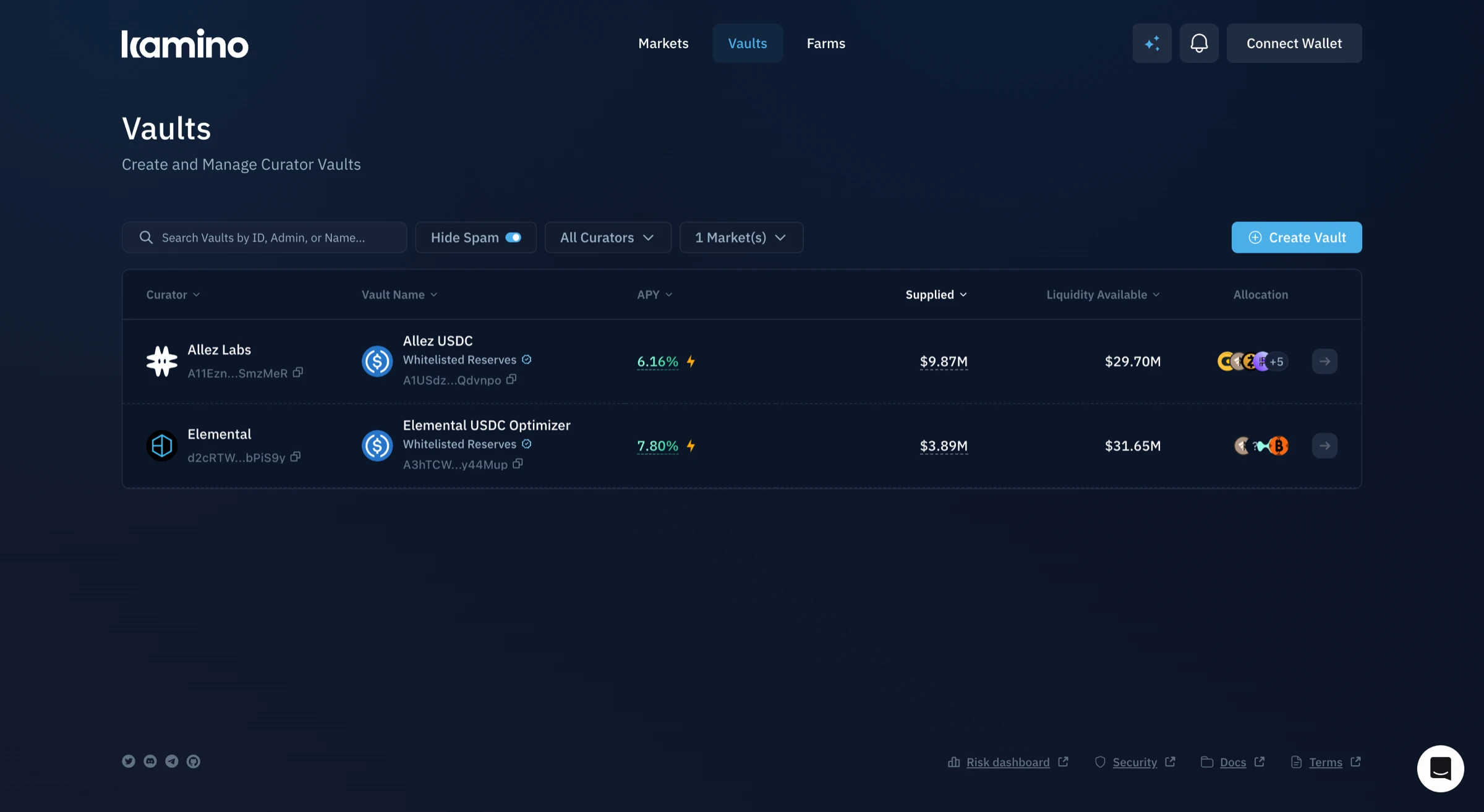This screenshot has height=812, width=1484.
Task: Open the Security link
Action: 1135,762
